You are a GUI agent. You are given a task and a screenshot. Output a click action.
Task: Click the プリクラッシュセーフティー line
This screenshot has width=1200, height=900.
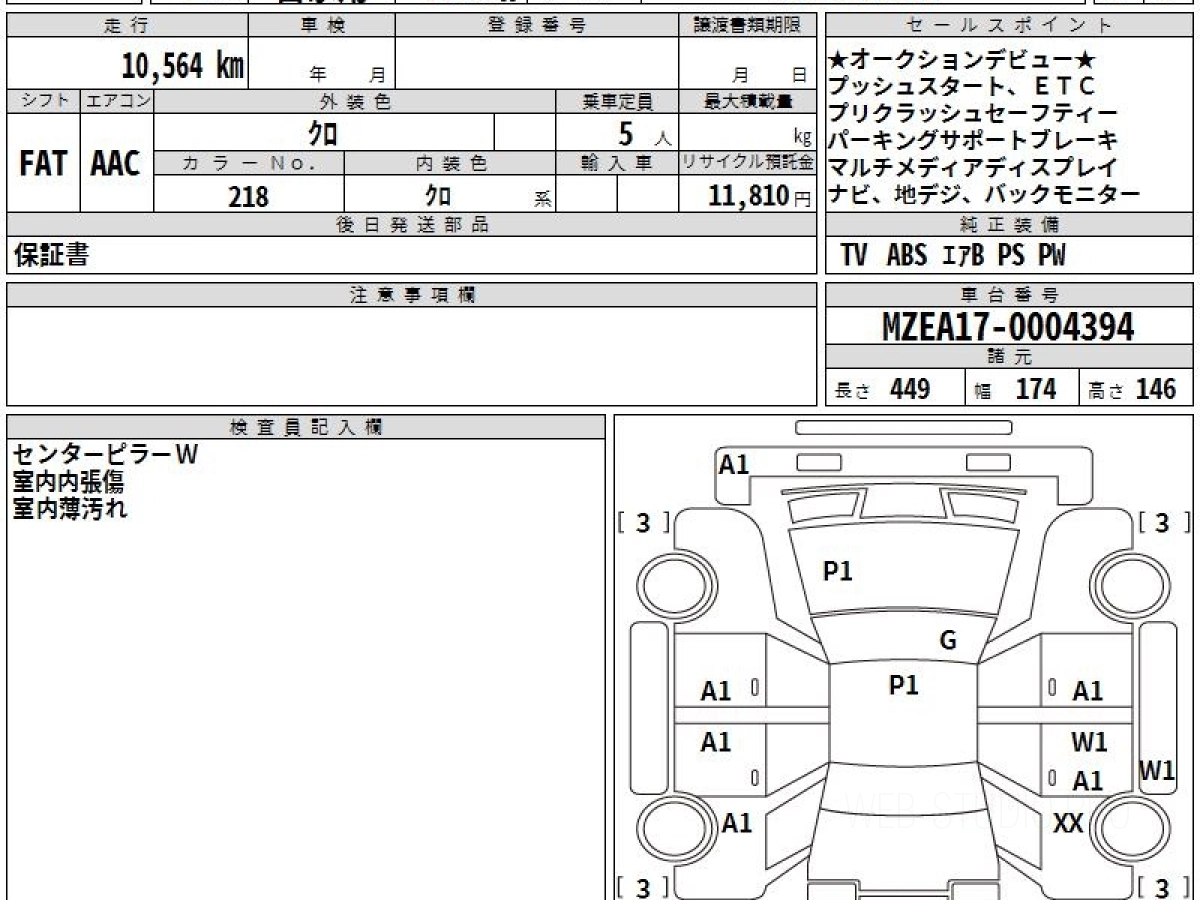pos(974,114)
